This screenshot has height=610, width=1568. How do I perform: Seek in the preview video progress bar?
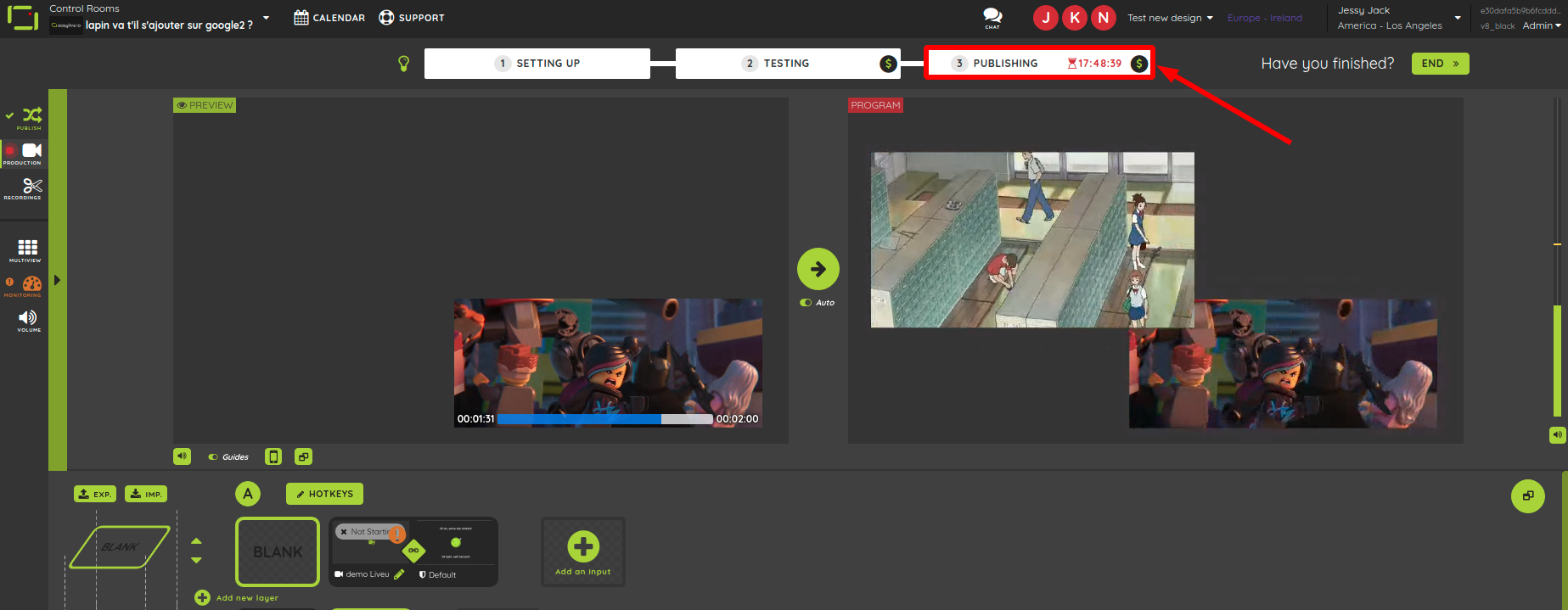pos(604,419)
